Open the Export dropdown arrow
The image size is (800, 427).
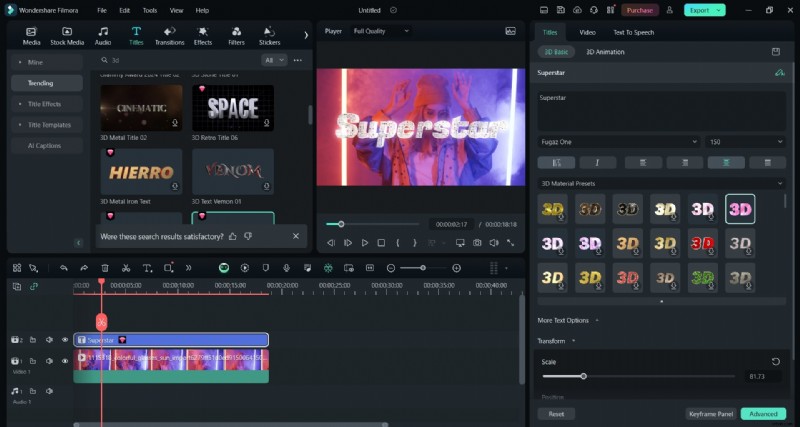(719, 10)
